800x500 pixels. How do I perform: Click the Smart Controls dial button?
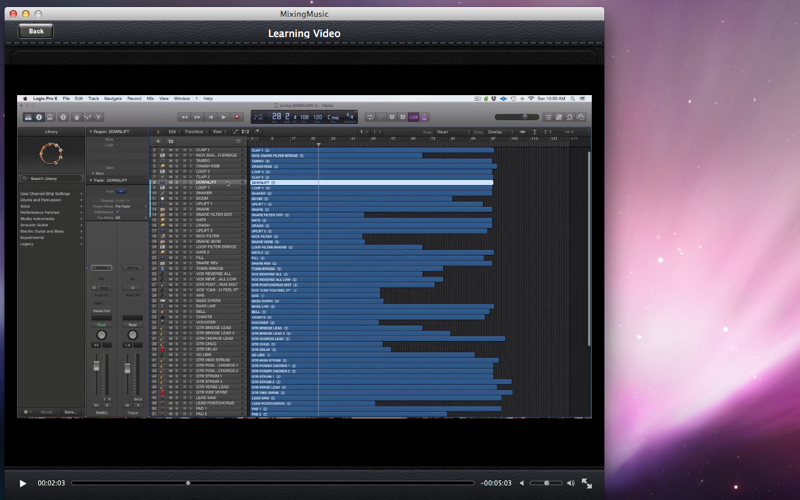click(x=77, y=117)
